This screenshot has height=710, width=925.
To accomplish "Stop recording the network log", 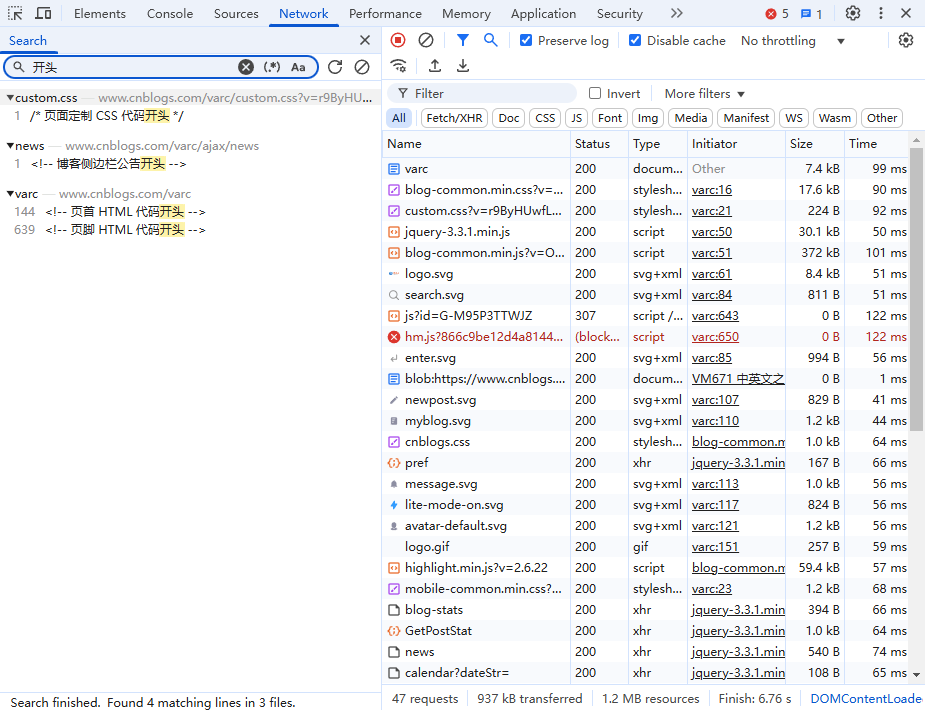I will tap(398, 40).
